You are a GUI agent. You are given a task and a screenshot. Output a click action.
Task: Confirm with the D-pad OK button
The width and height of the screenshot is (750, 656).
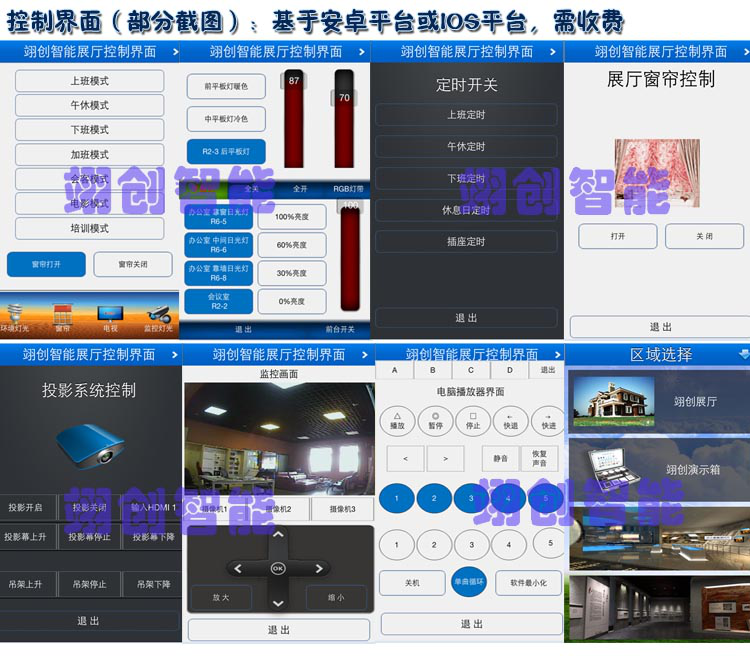pyautogui.click(x=278, y=568)
